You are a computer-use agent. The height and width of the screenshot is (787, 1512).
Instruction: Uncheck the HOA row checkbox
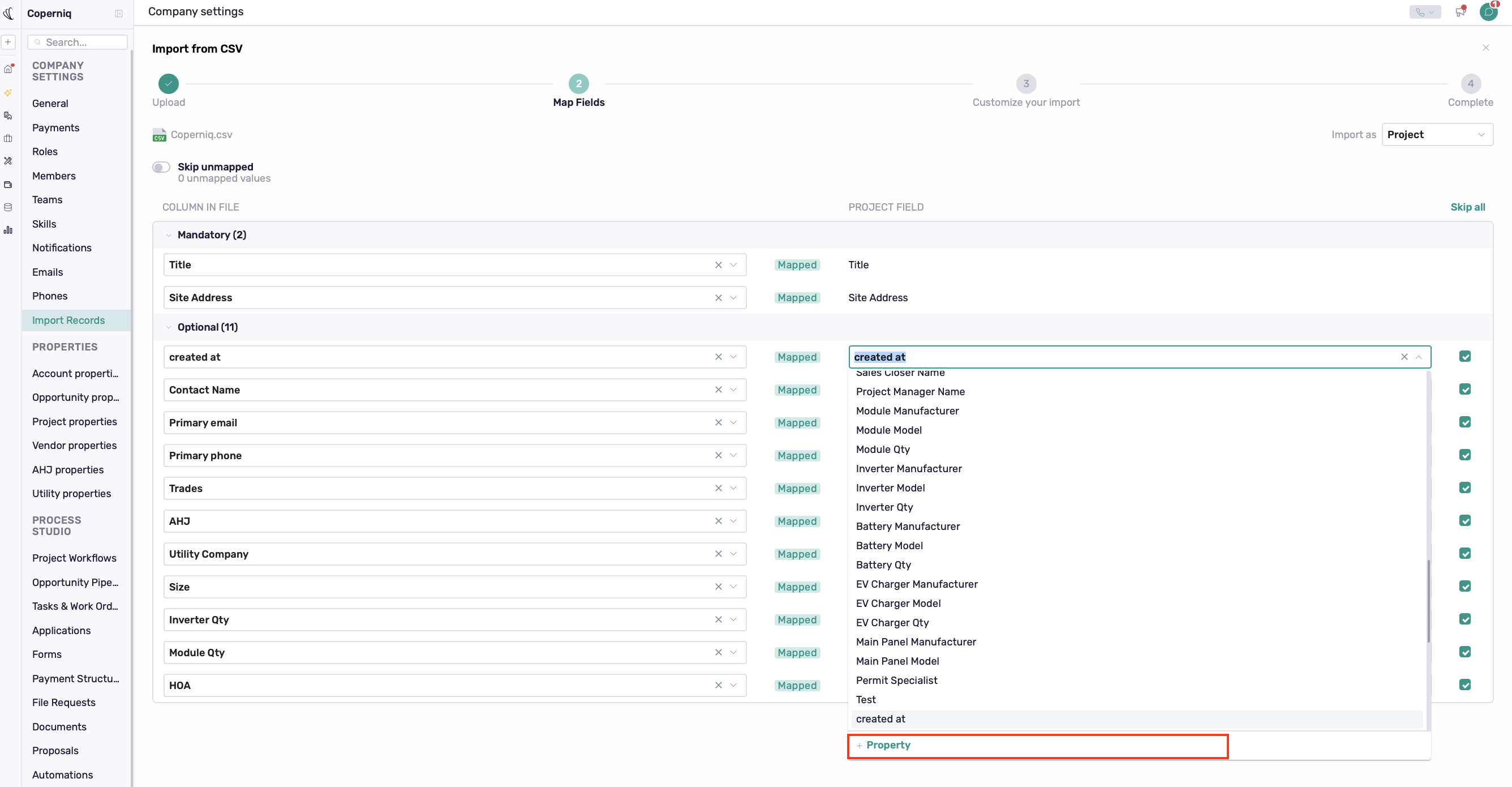point(1465,685)
